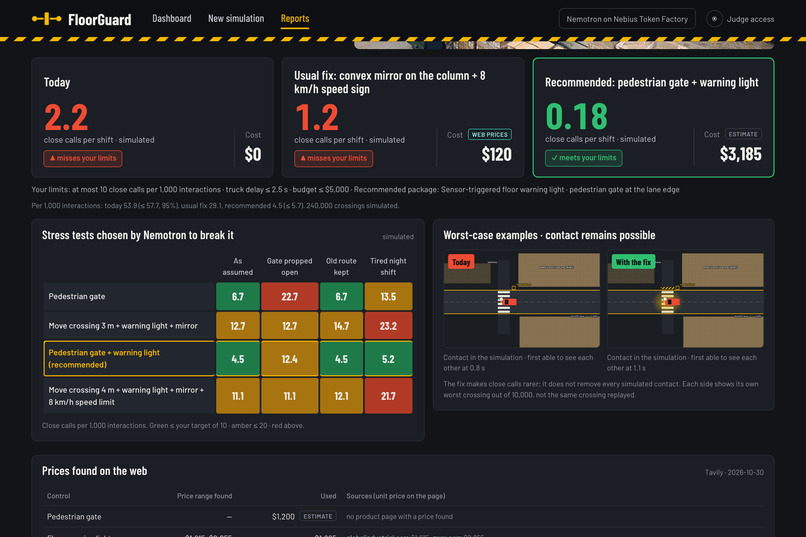Click the green With the fix tag

pos(633,262)
